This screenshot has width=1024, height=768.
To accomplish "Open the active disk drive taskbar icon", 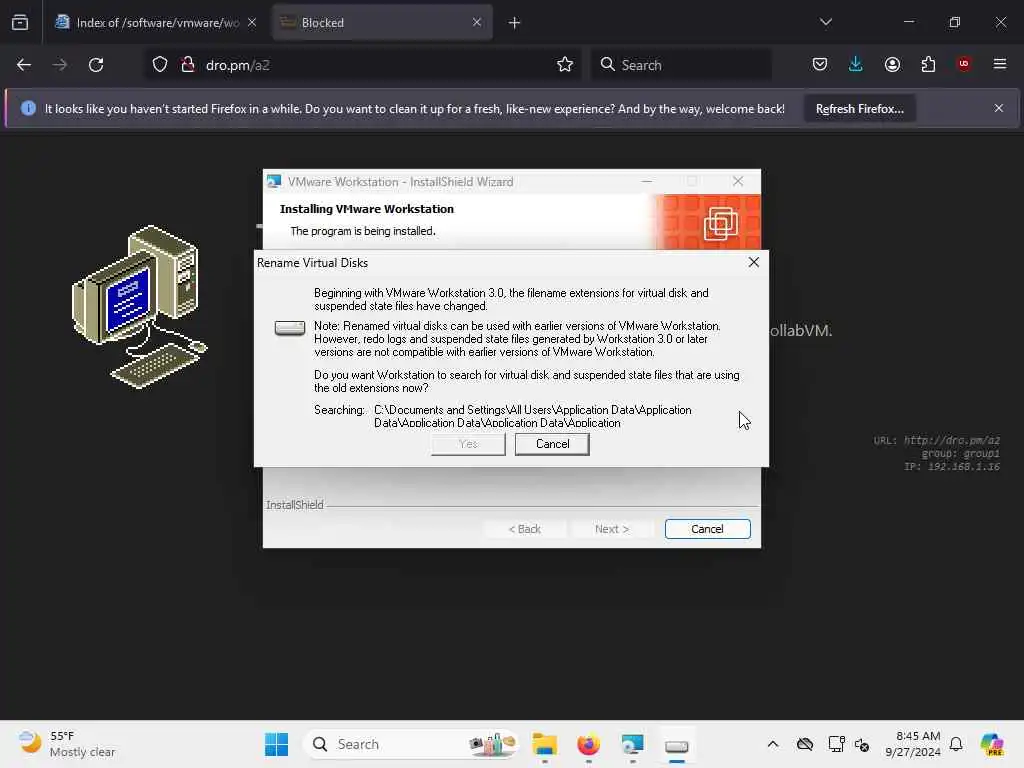I will (x=677, y=745).
